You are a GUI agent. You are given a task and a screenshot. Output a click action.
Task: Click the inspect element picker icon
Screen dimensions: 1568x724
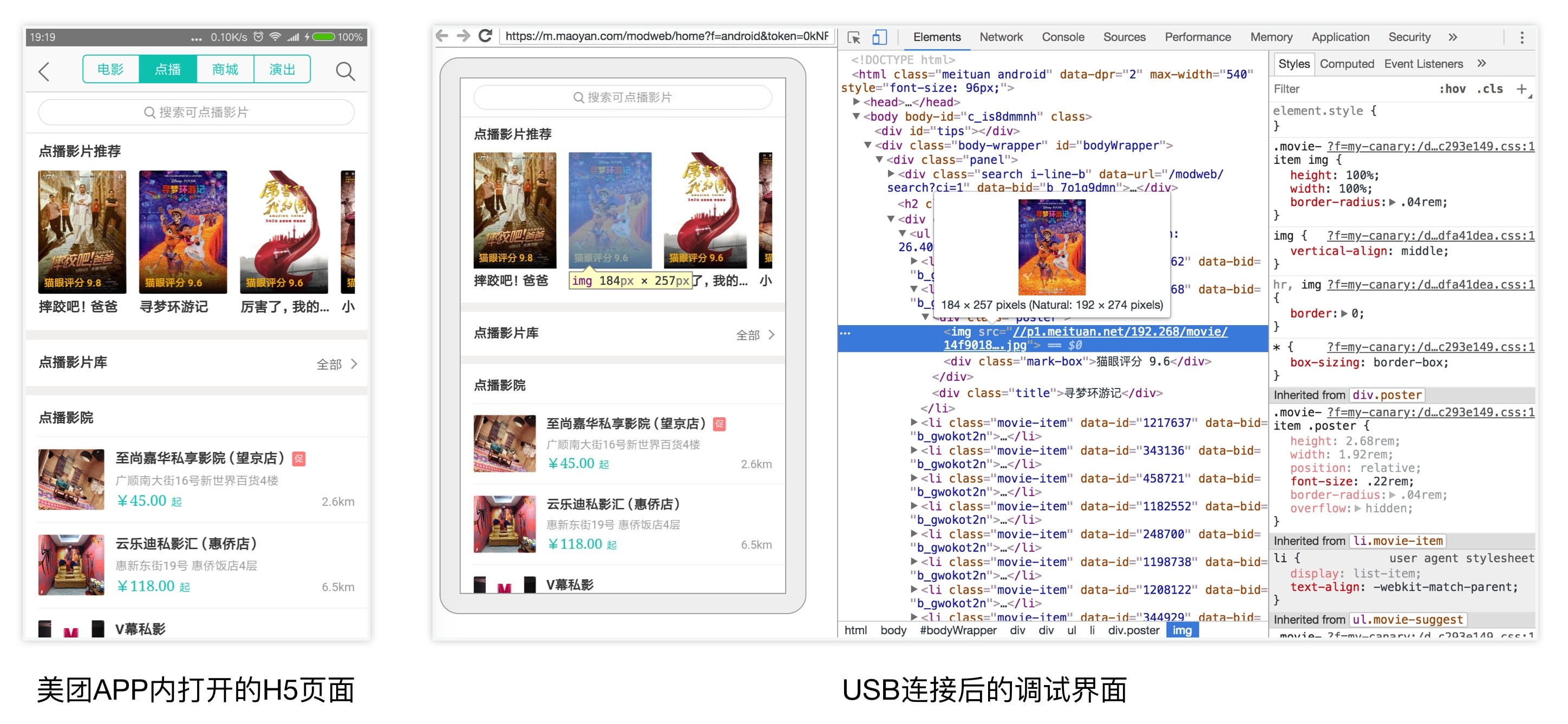pyautogui.click(x=853, y=37)
